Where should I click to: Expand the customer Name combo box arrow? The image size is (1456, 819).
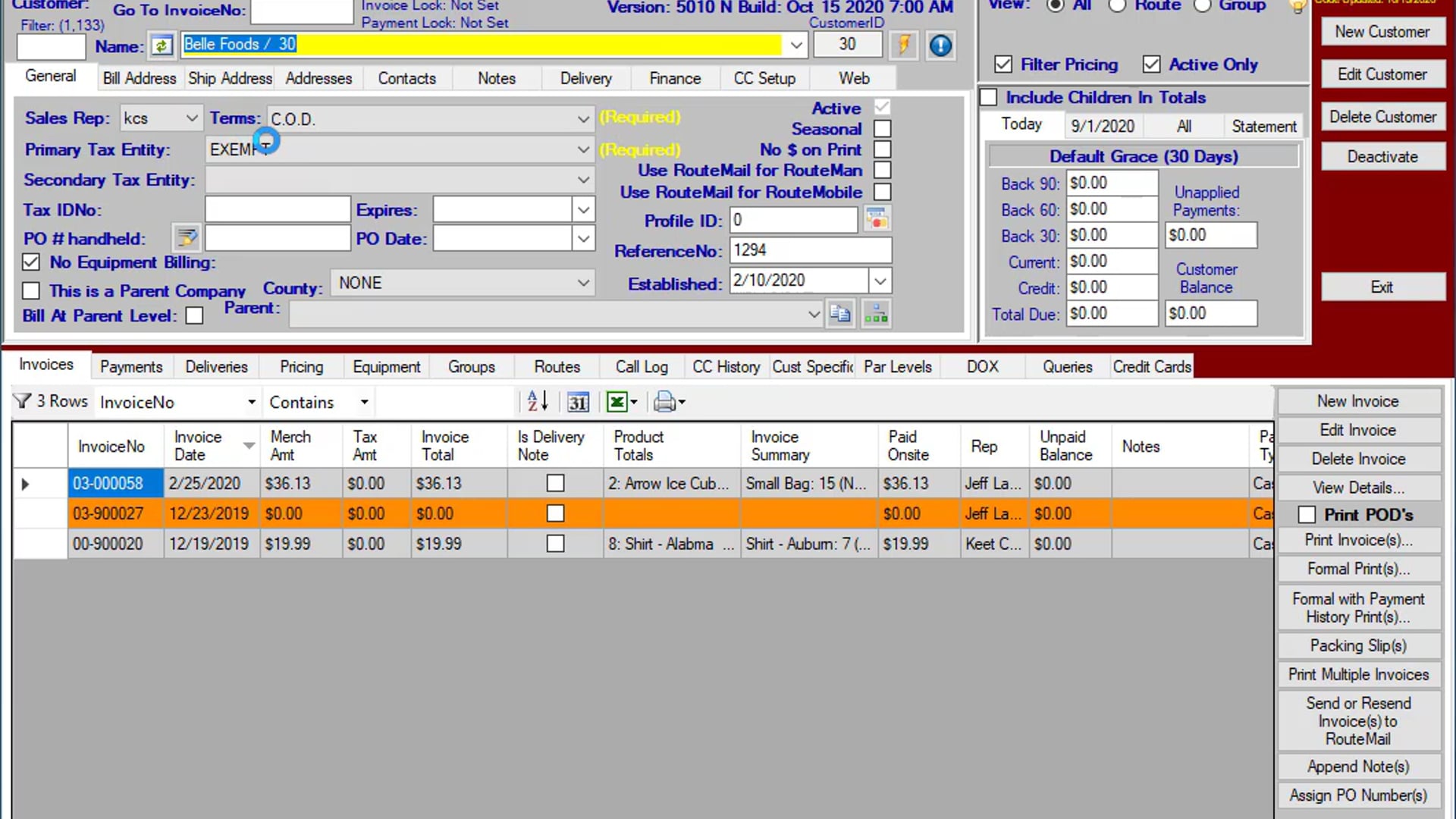point(795,45)
